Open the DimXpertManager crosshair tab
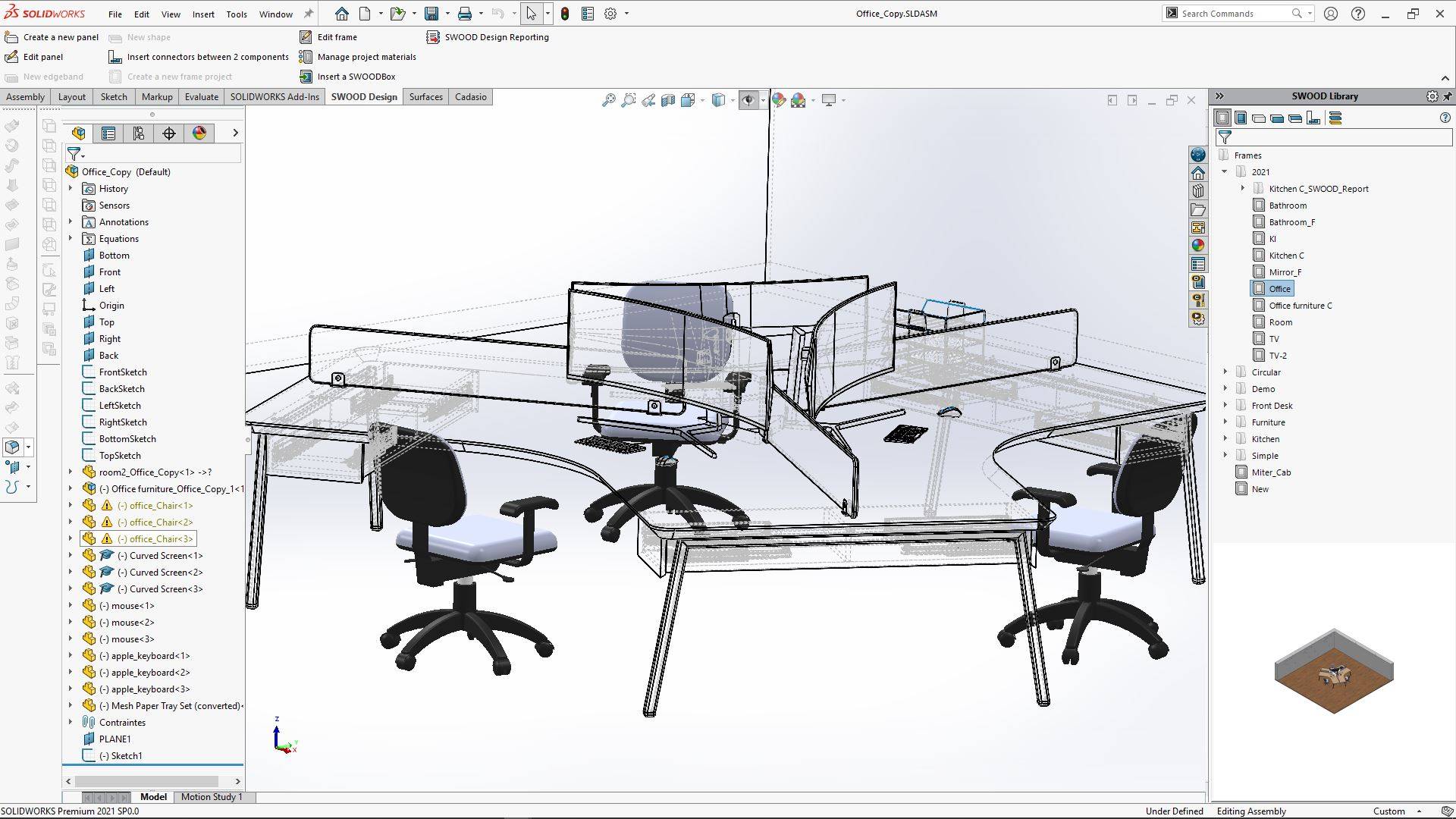The height and width of the screenshot is (819, 1456). click(x=169, y=133)
